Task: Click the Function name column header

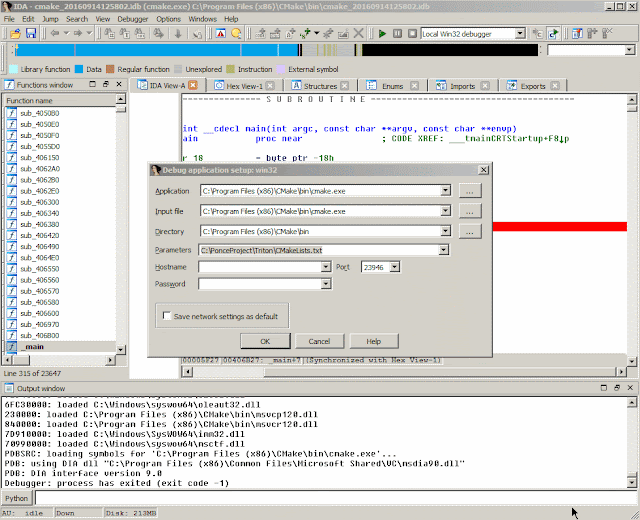Action: pos(60,100)
